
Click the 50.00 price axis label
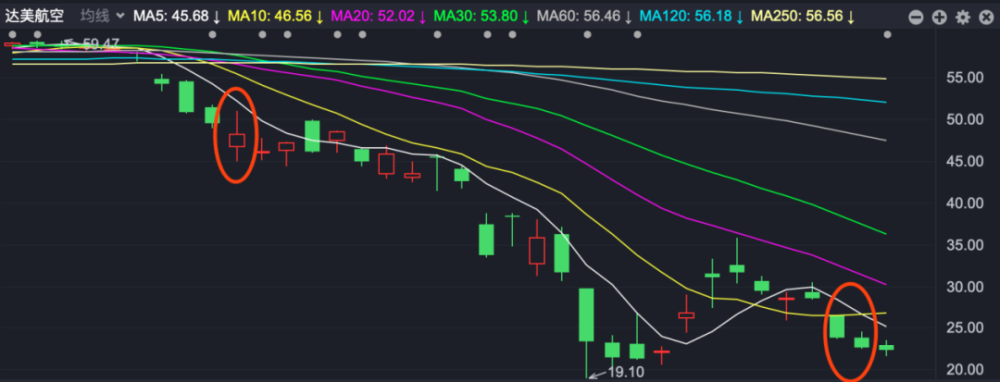point(965,120)
